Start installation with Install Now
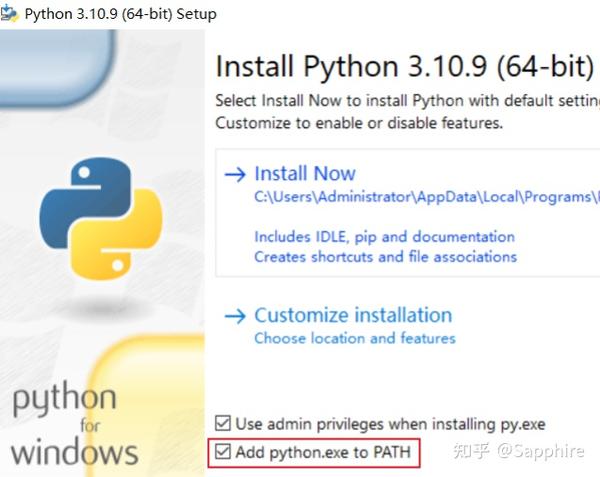 (304, 174)
